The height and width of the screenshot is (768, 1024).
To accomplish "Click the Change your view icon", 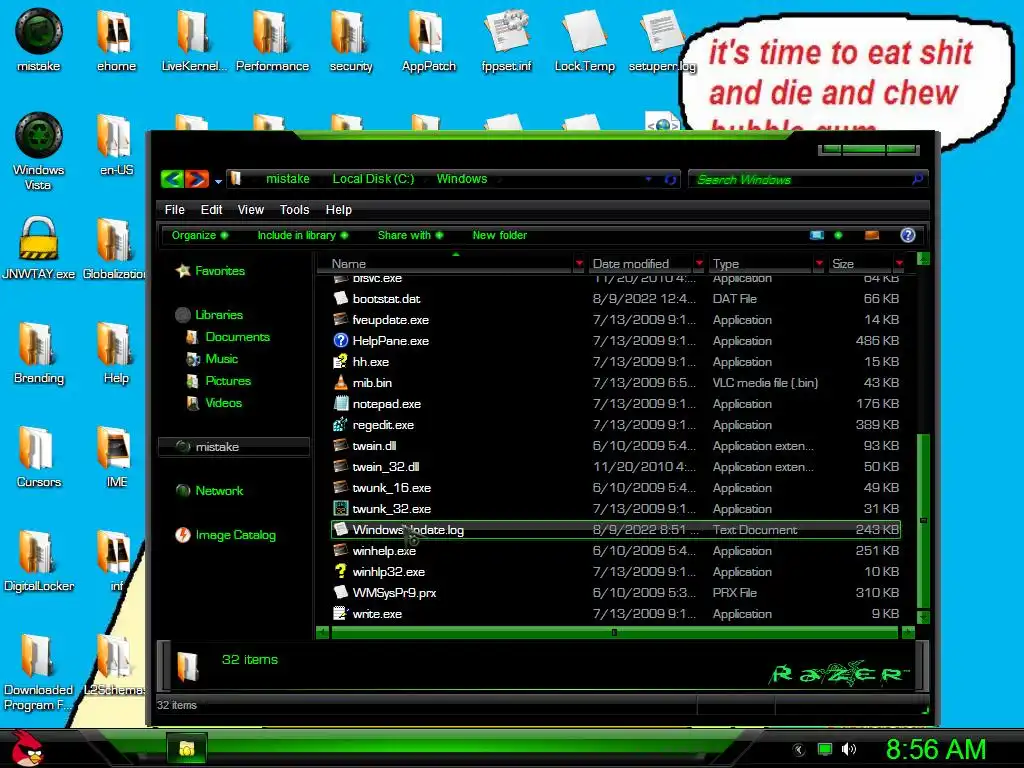I will coord(816,235).
